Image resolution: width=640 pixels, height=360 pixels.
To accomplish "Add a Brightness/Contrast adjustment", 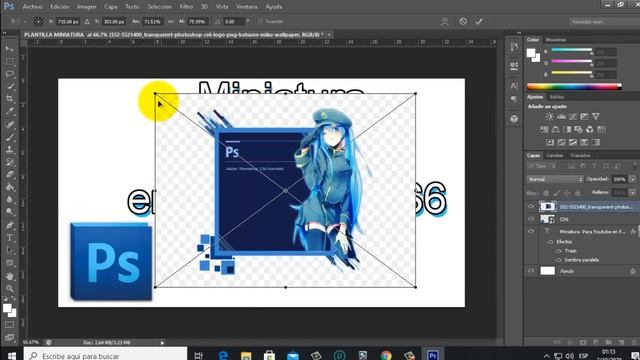I will [549, 117].
